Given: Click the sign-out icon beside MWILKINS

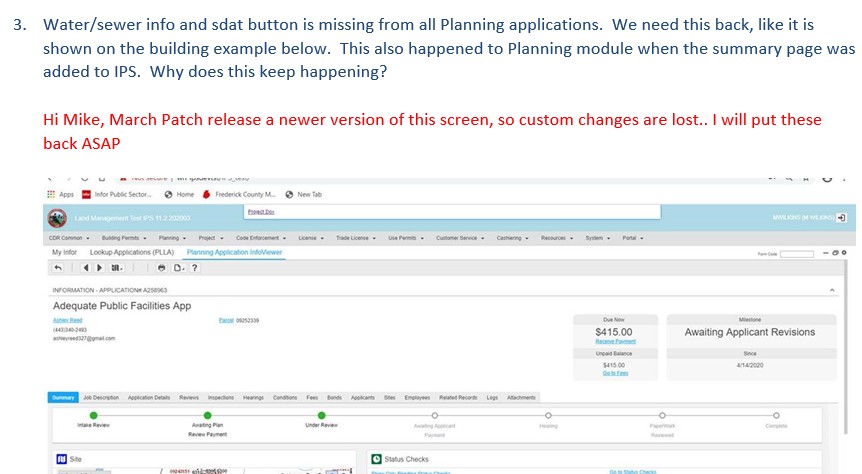Looking at the screenshot, I should (841, 218).
